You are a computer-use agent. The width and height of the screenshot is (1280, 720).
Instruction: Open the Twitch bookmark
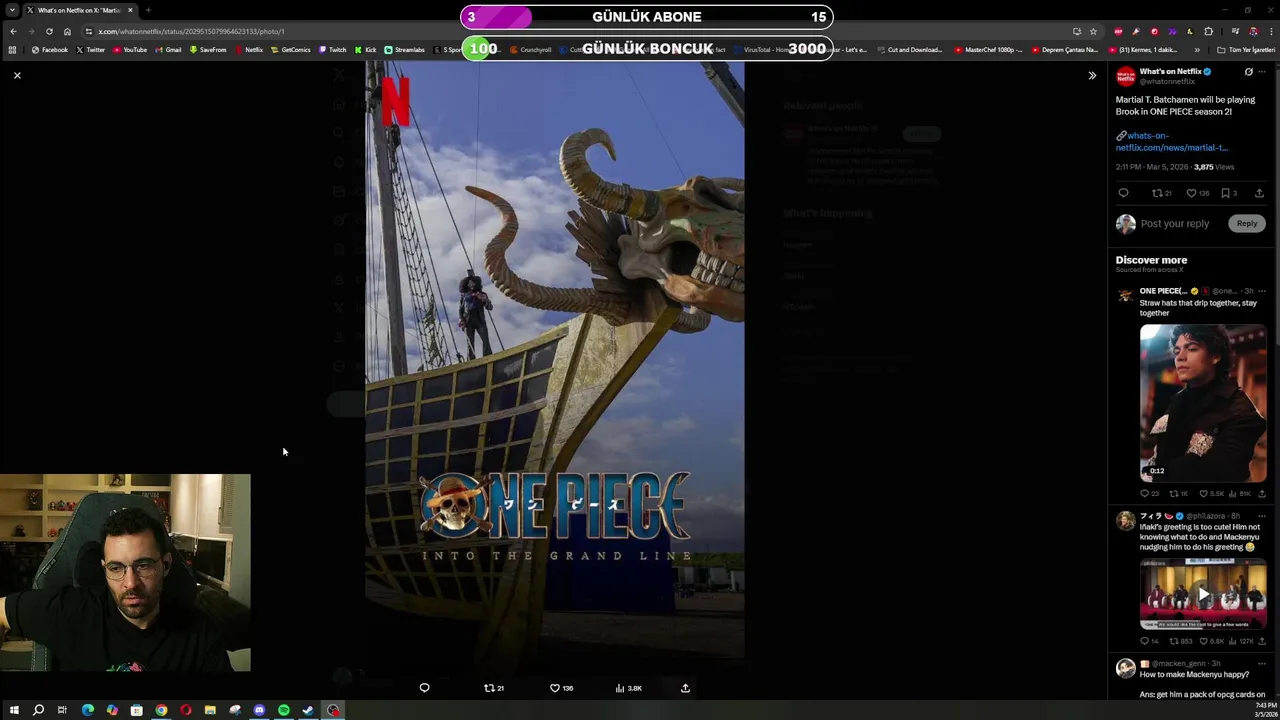pyautogui.click(x=332, y=50)
